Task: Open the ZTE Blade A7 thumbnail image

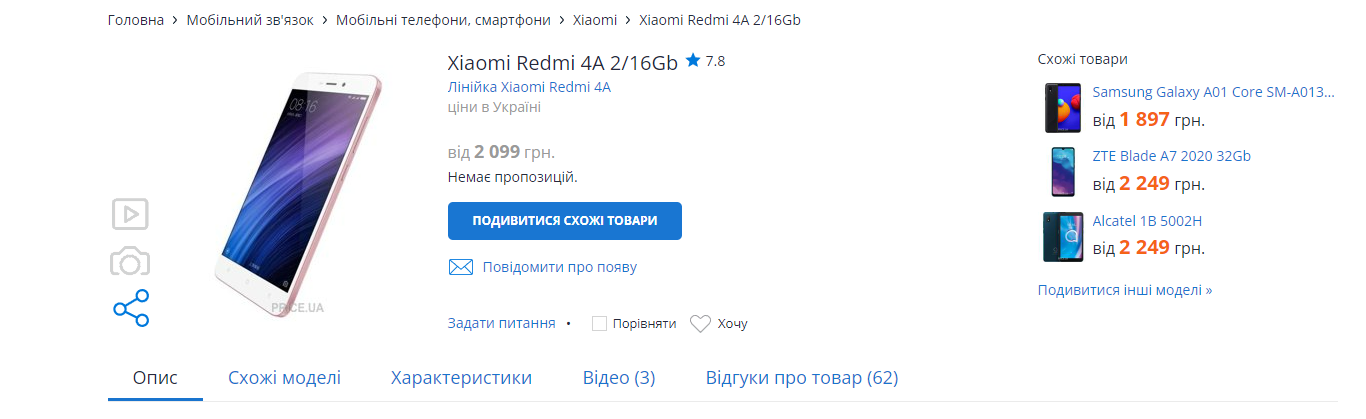Action: pos(1062,172)
